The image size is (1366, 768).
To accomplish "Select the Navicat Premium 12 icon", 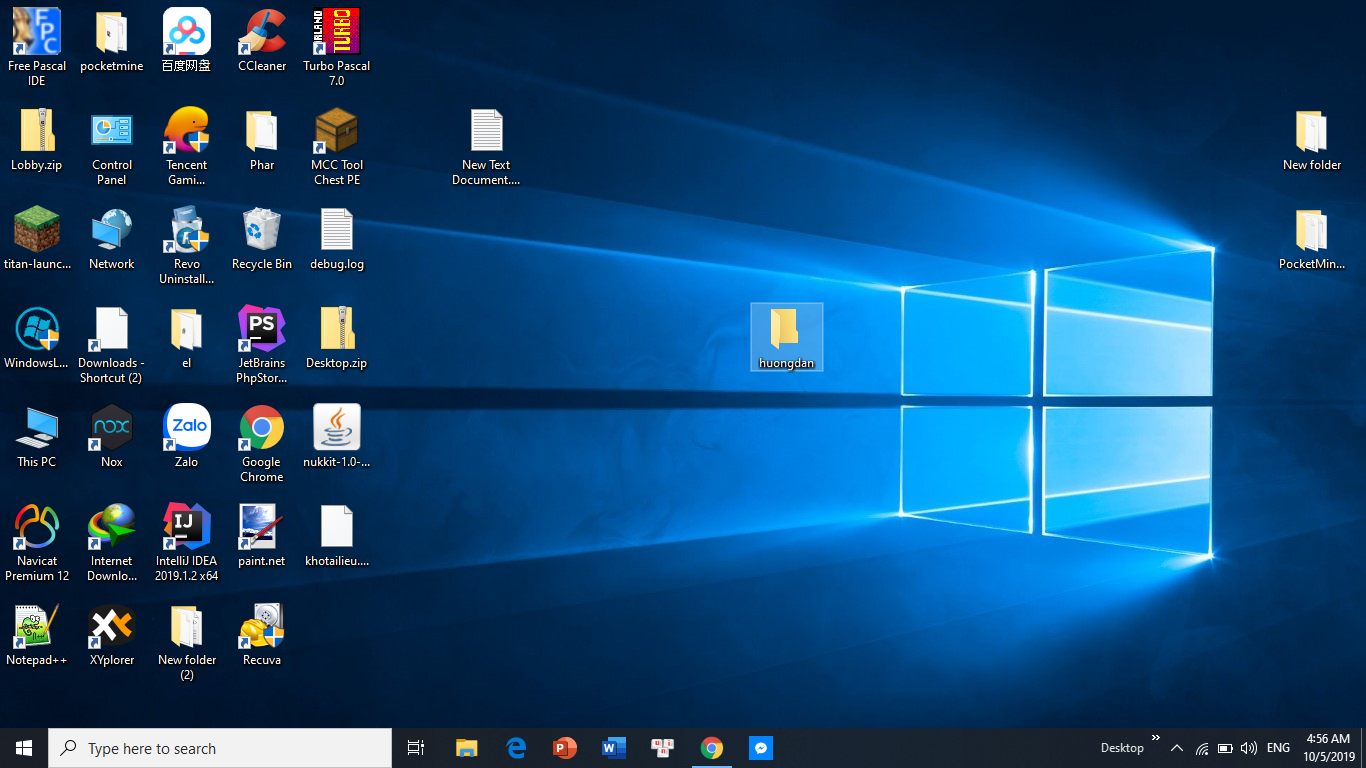I will pyautogui.click(x=37, y=527).
